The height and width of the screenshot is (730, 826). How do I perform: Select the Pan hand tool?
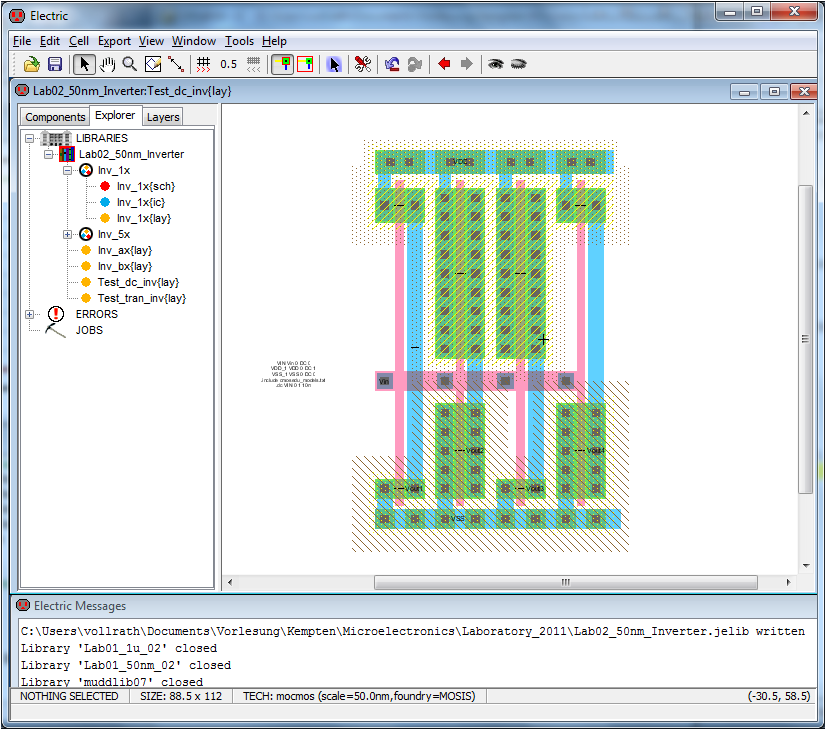107,64
